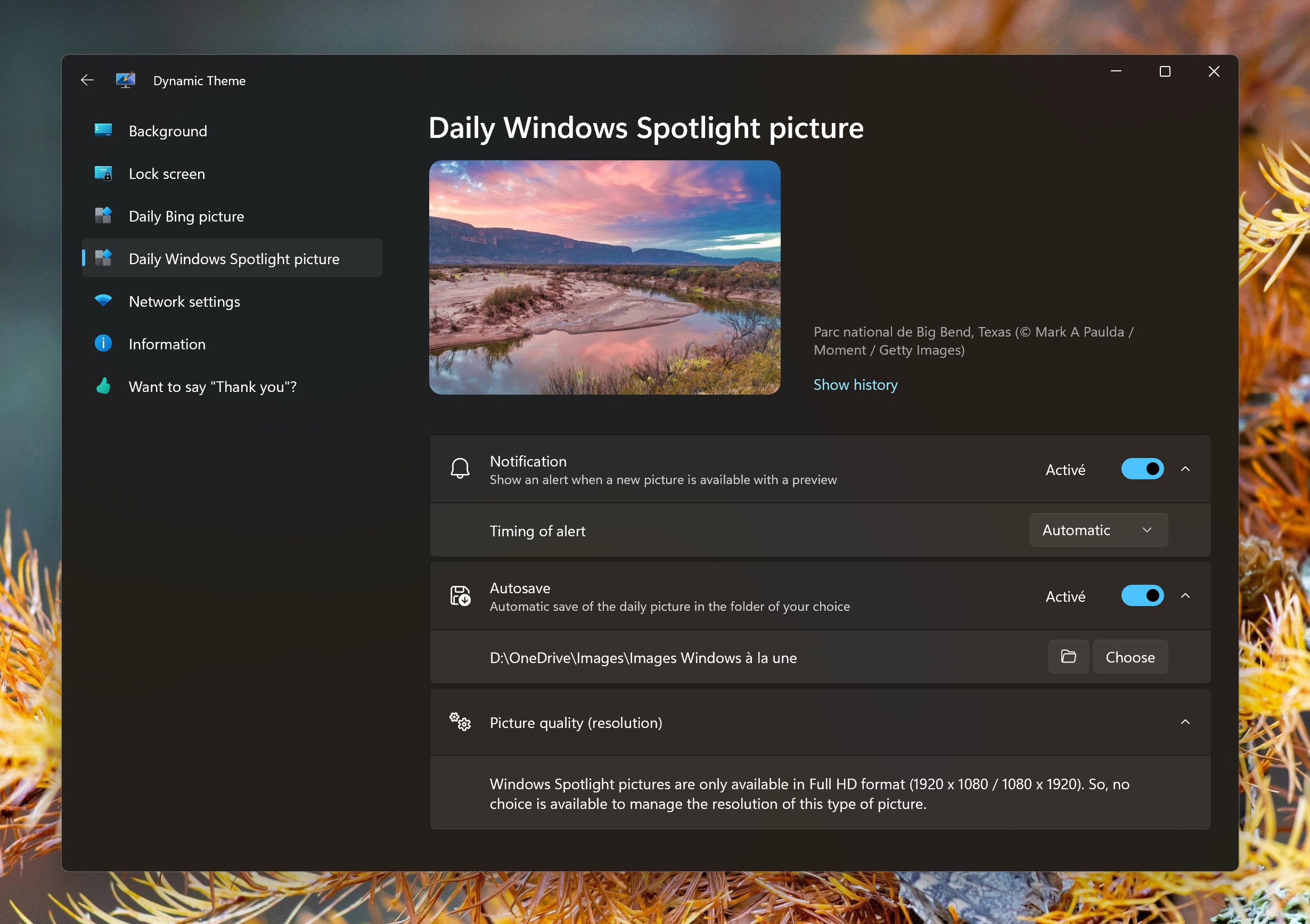Disable the Autosave toggle switch

pos(1142,596)
